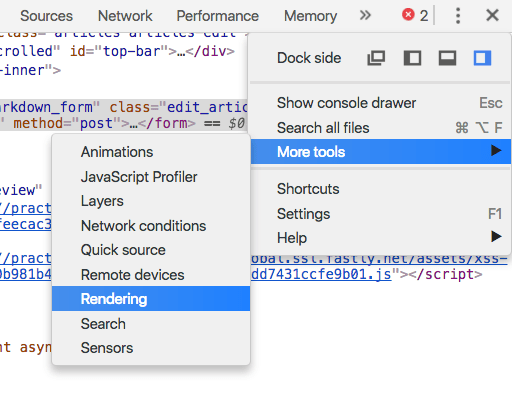512x401 pixels.
Task: Dock DevTools to left side icon
Action: coord(412,58)
